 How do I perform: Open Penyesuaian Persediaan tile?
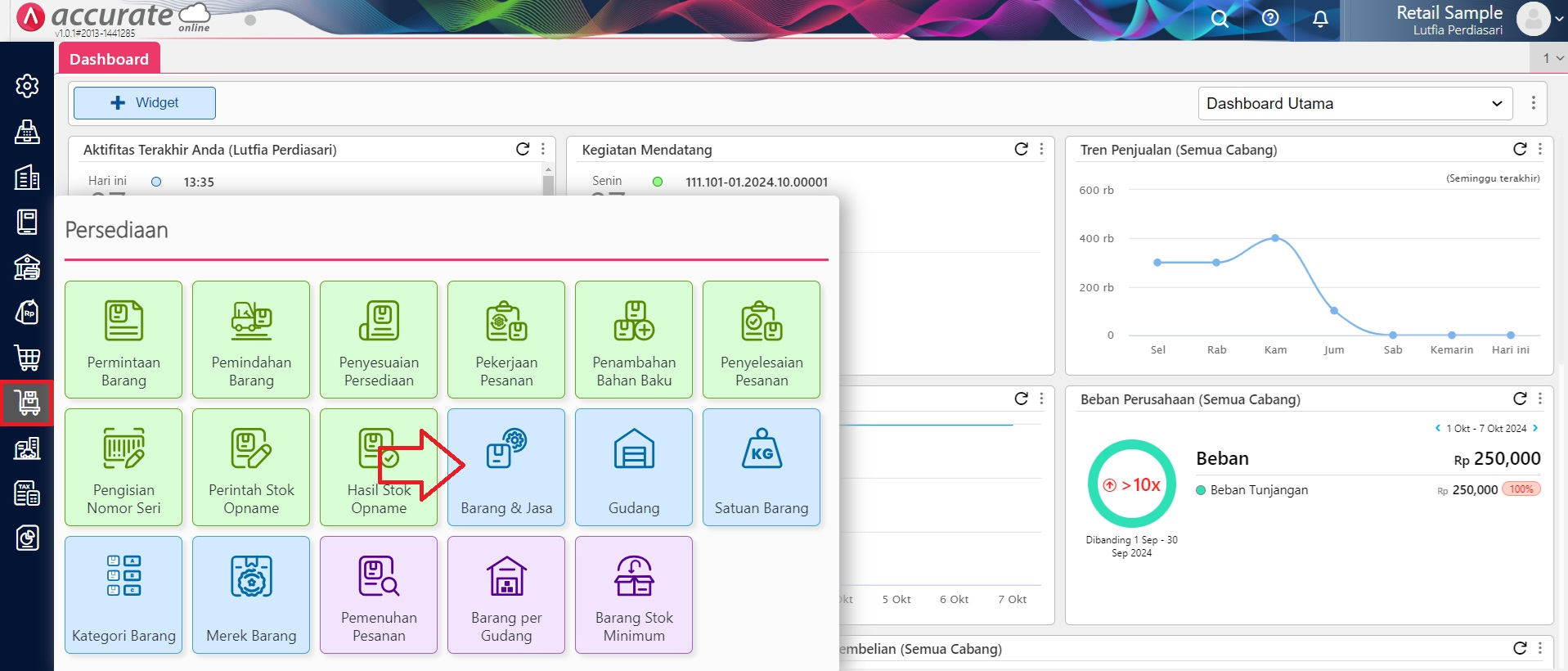379,340
